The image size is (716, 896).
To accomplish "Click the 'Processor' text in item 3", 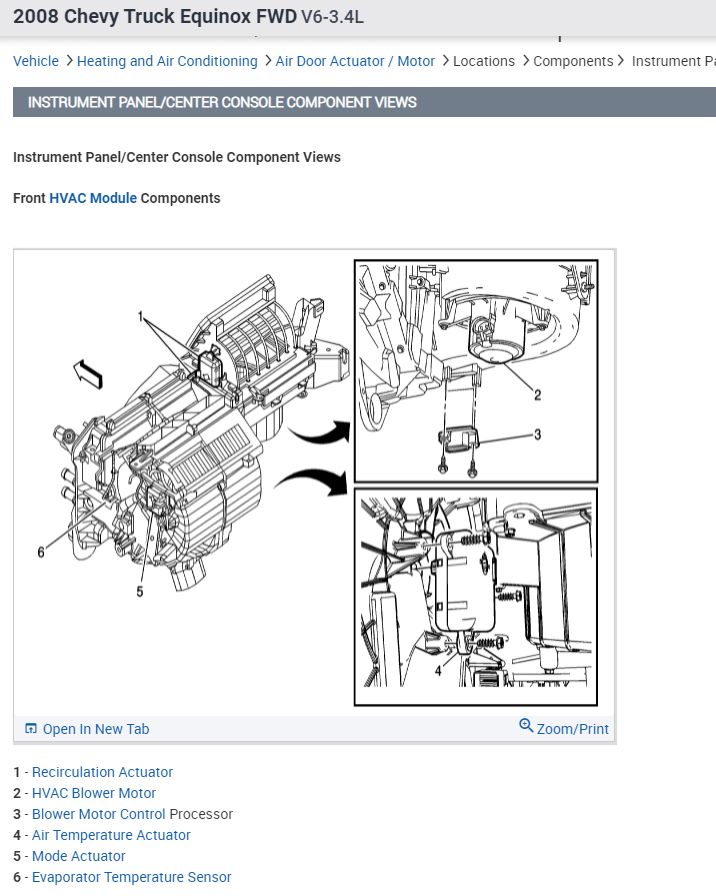I will (201, 814).
